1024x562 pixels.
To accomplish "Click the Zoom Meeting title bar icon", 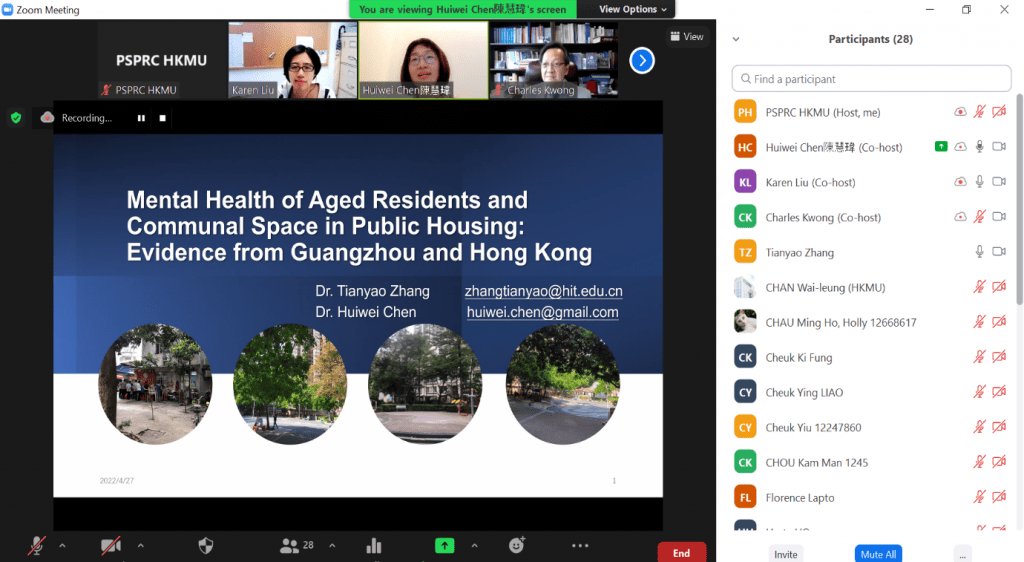I will point(8,10).
